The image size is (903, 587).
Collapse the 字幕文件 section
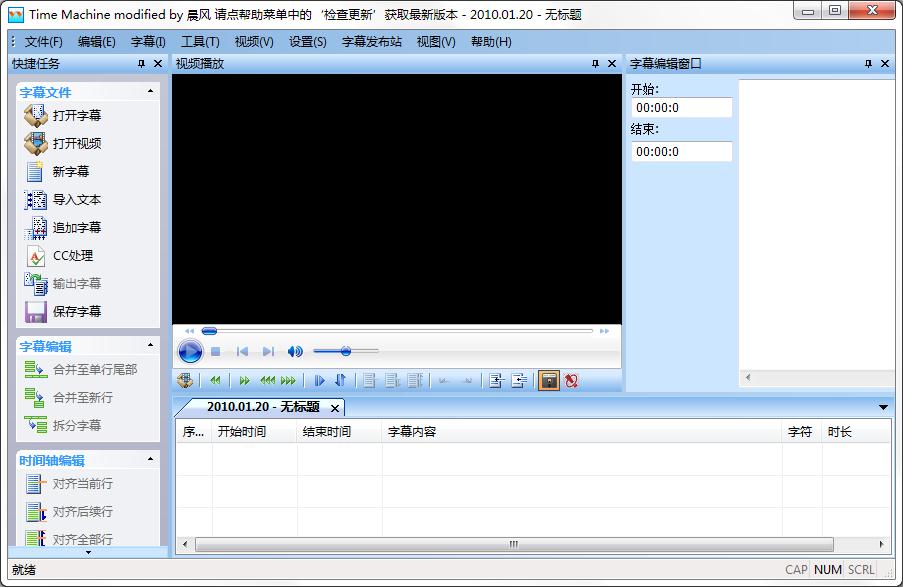click(x=151, y=91)
